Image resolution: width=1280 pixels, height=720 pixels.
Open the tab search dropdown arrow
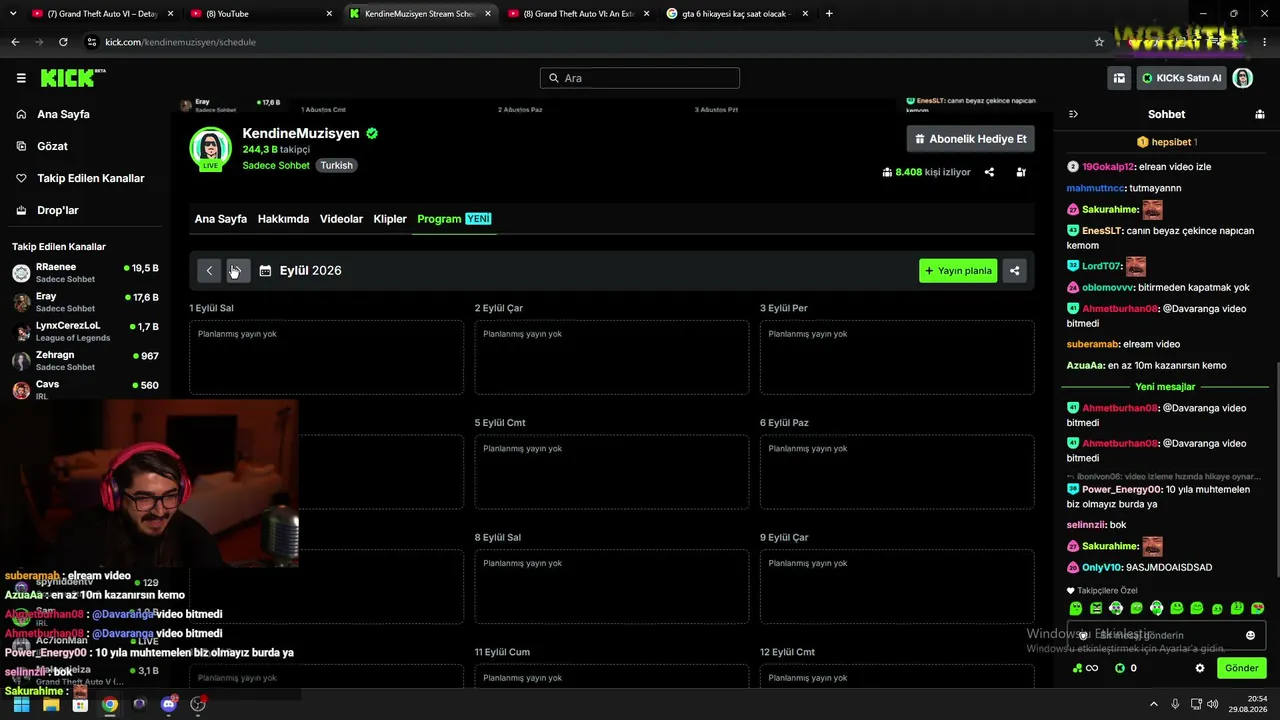point(11,14)
